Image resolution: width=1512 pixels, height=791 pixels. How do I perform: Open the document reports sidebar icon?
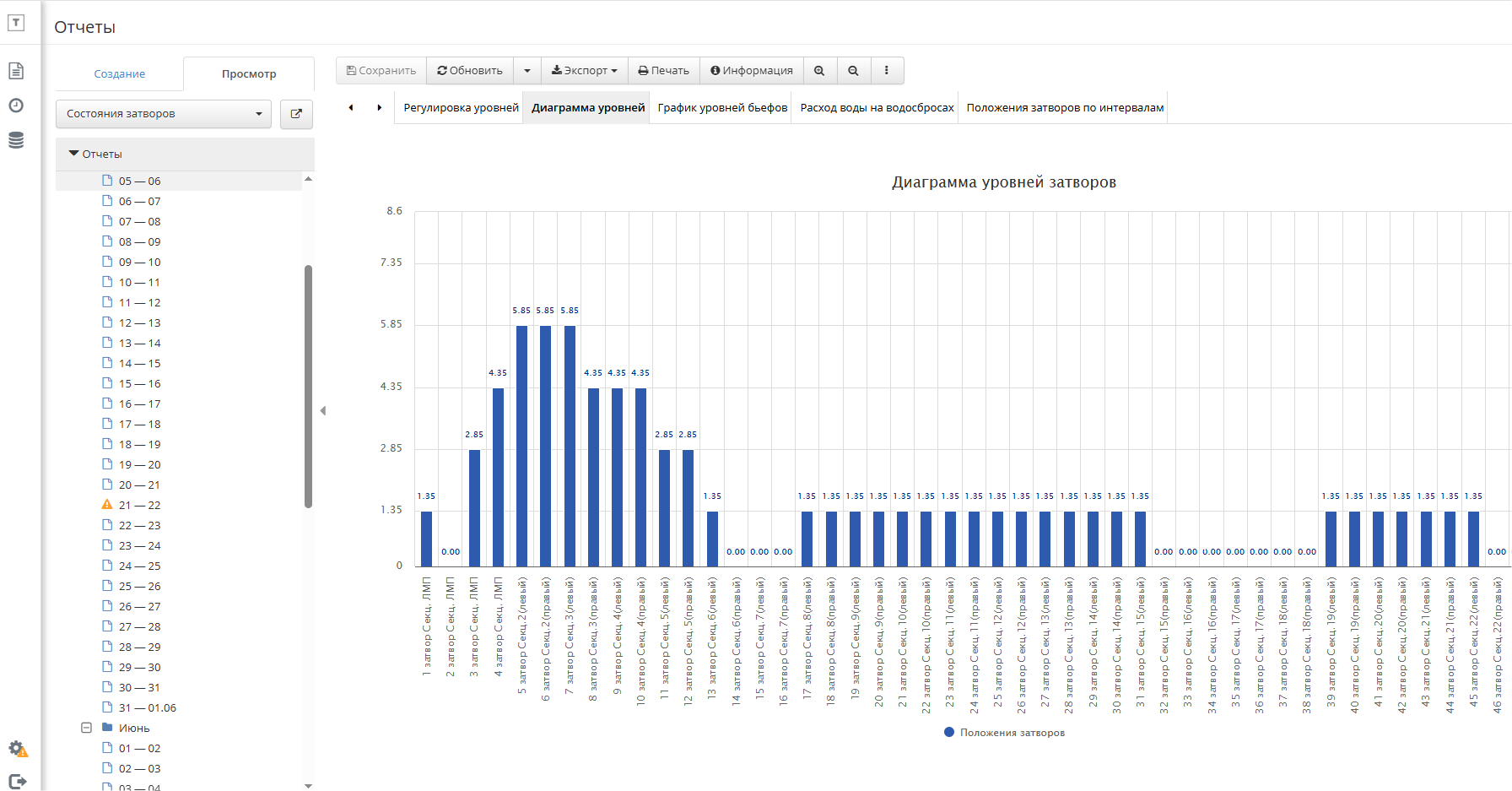16,71
